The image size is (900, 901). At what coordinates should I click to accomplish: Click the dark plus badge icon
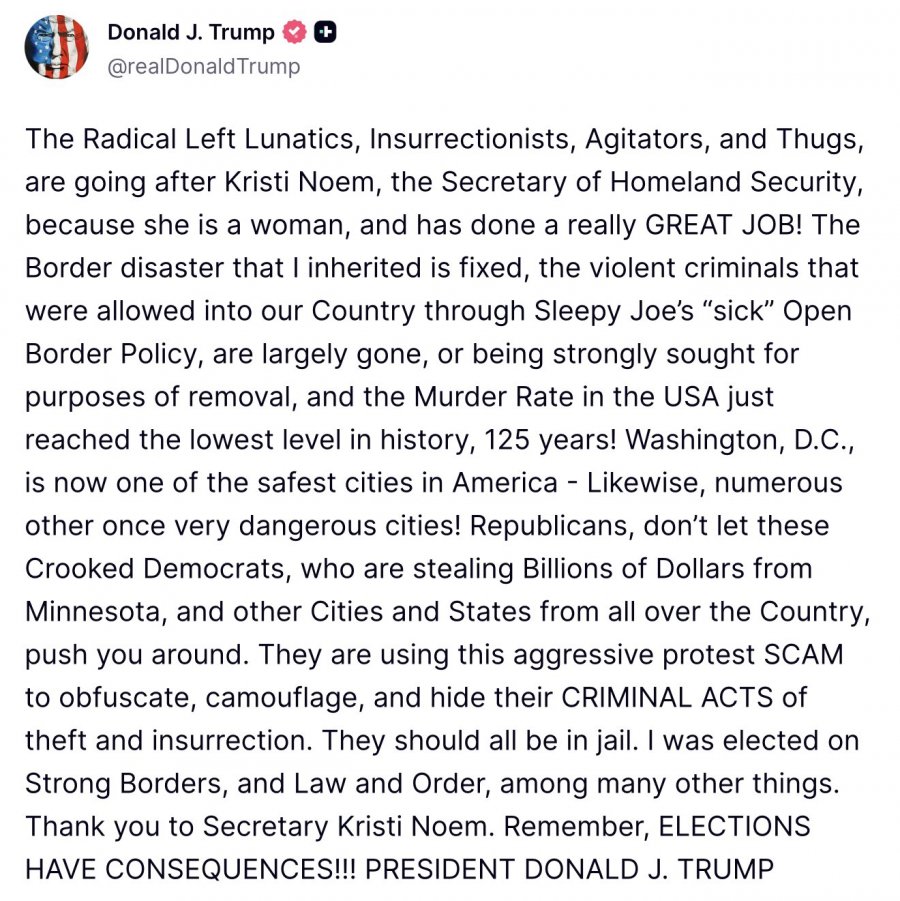(325, 32)
